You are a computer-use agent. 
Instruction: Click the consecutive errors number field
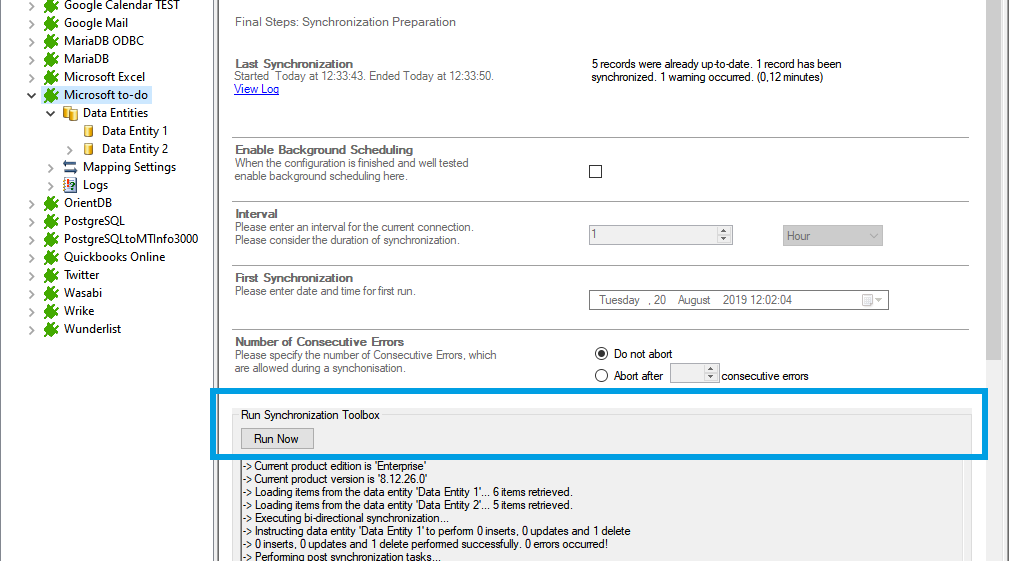tap(687, 374)
